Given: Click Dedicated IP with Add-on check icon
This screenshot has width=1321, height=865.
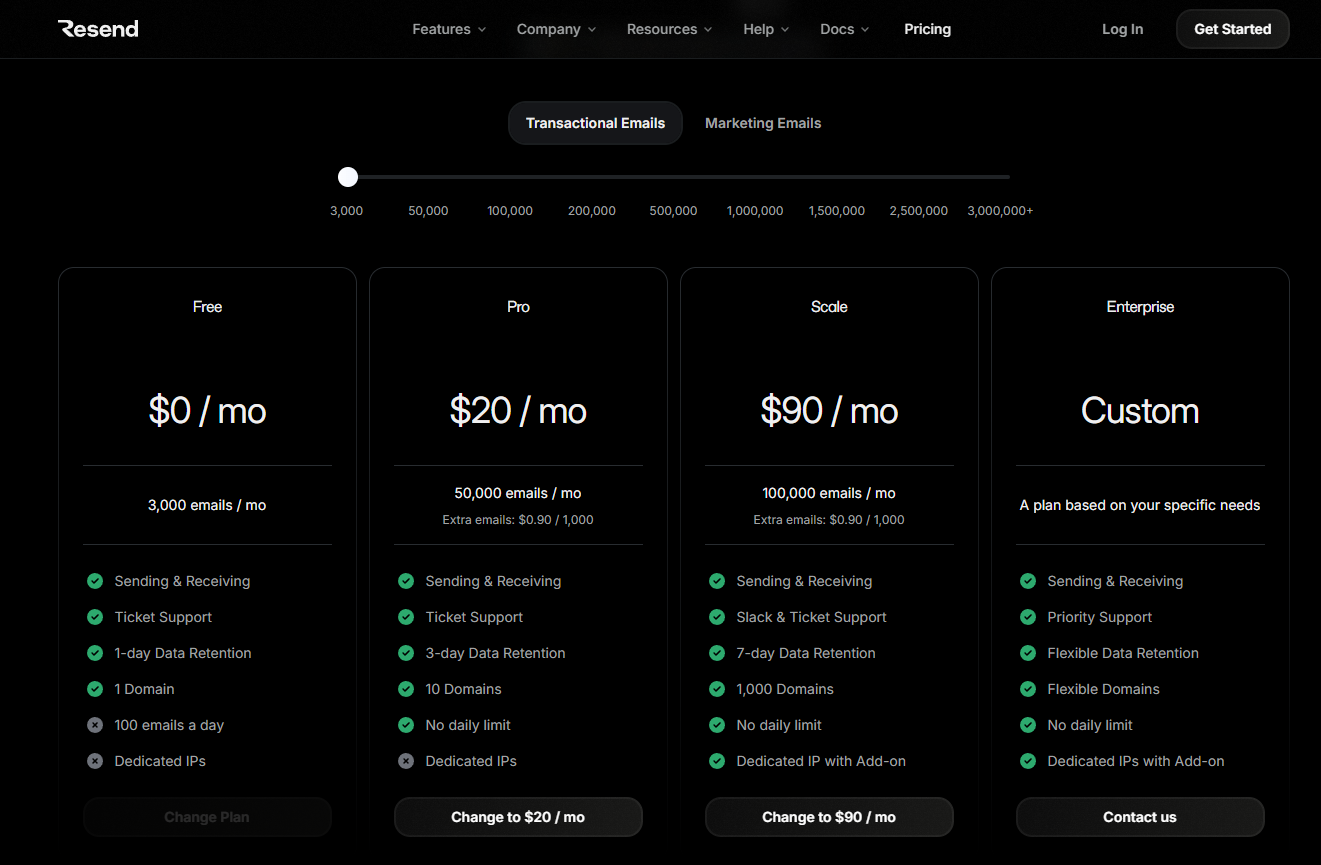Looking at the screenshot, I should pos(717,761).
